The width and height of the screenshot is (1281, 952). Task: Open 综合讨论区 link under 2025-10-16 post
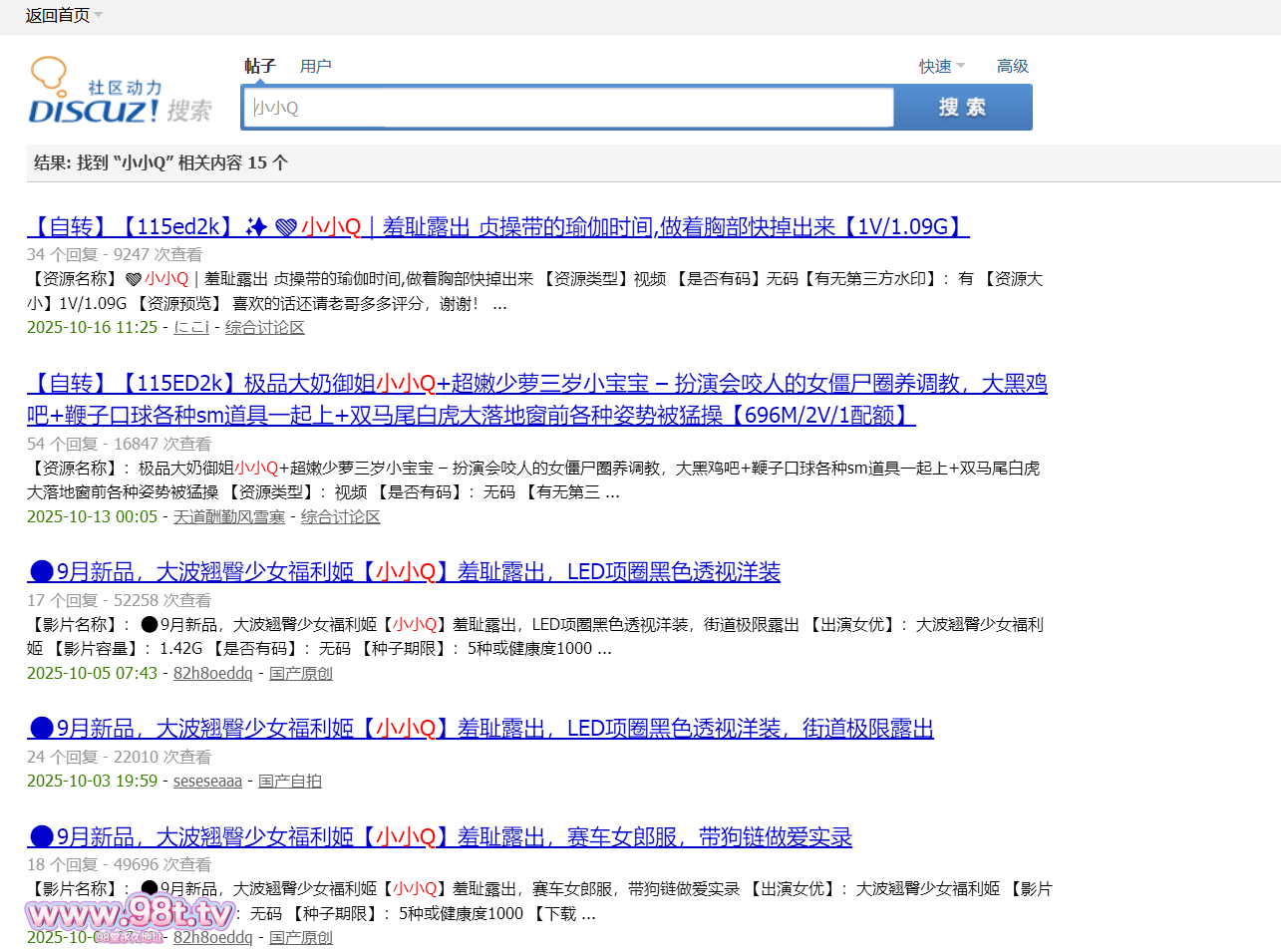pyautogui.click(x=265, y=328)
